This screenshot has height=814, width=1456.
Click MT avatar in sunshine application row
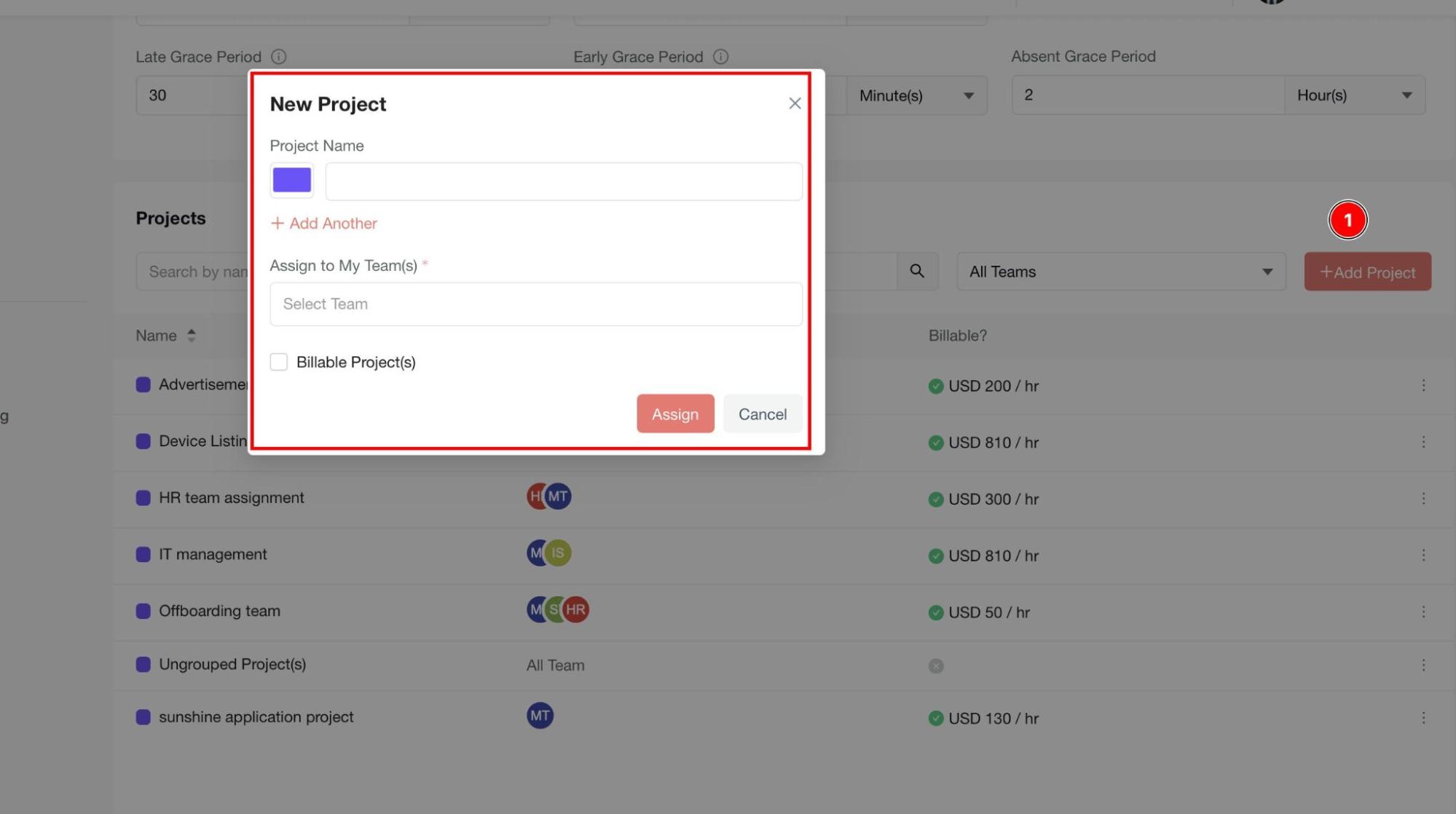(x=540, y=716)
